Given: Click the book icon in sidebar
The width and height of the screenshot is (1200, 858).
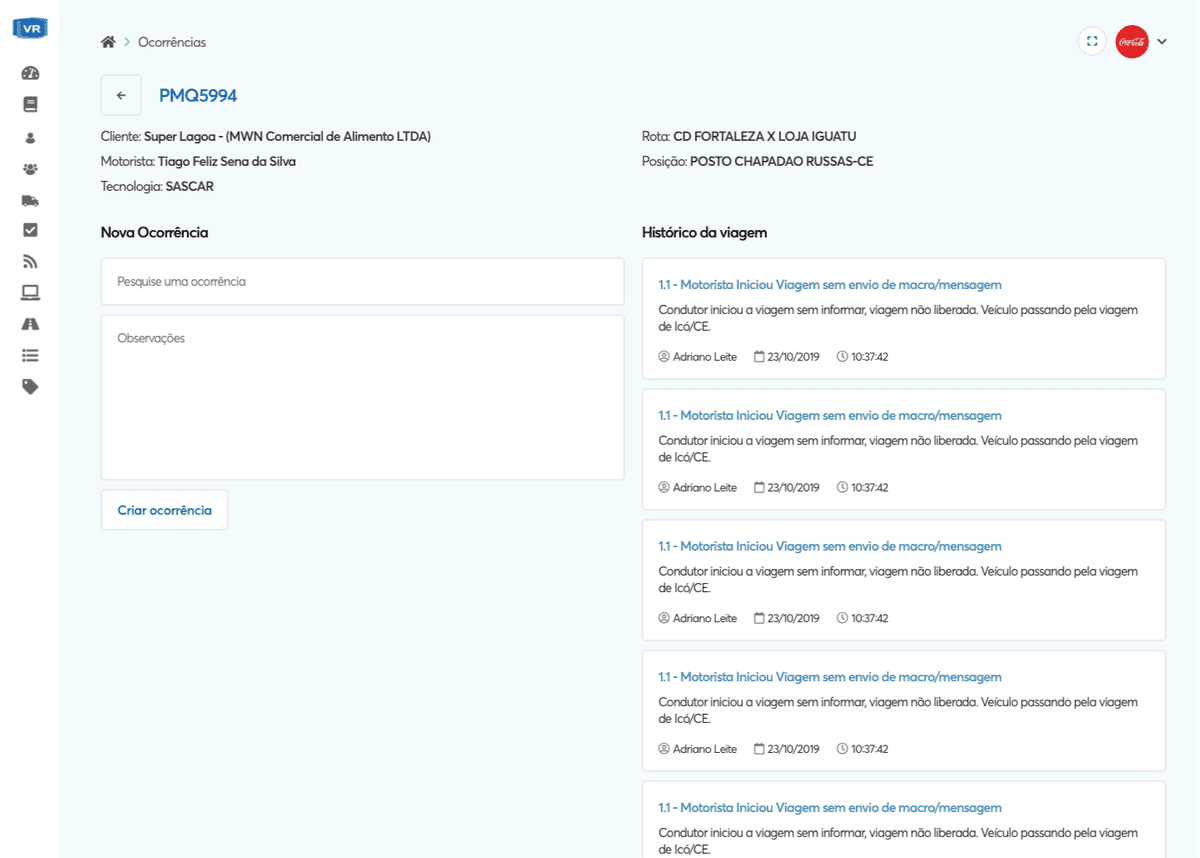Looking at the screenshot, I should click(30, 104).
